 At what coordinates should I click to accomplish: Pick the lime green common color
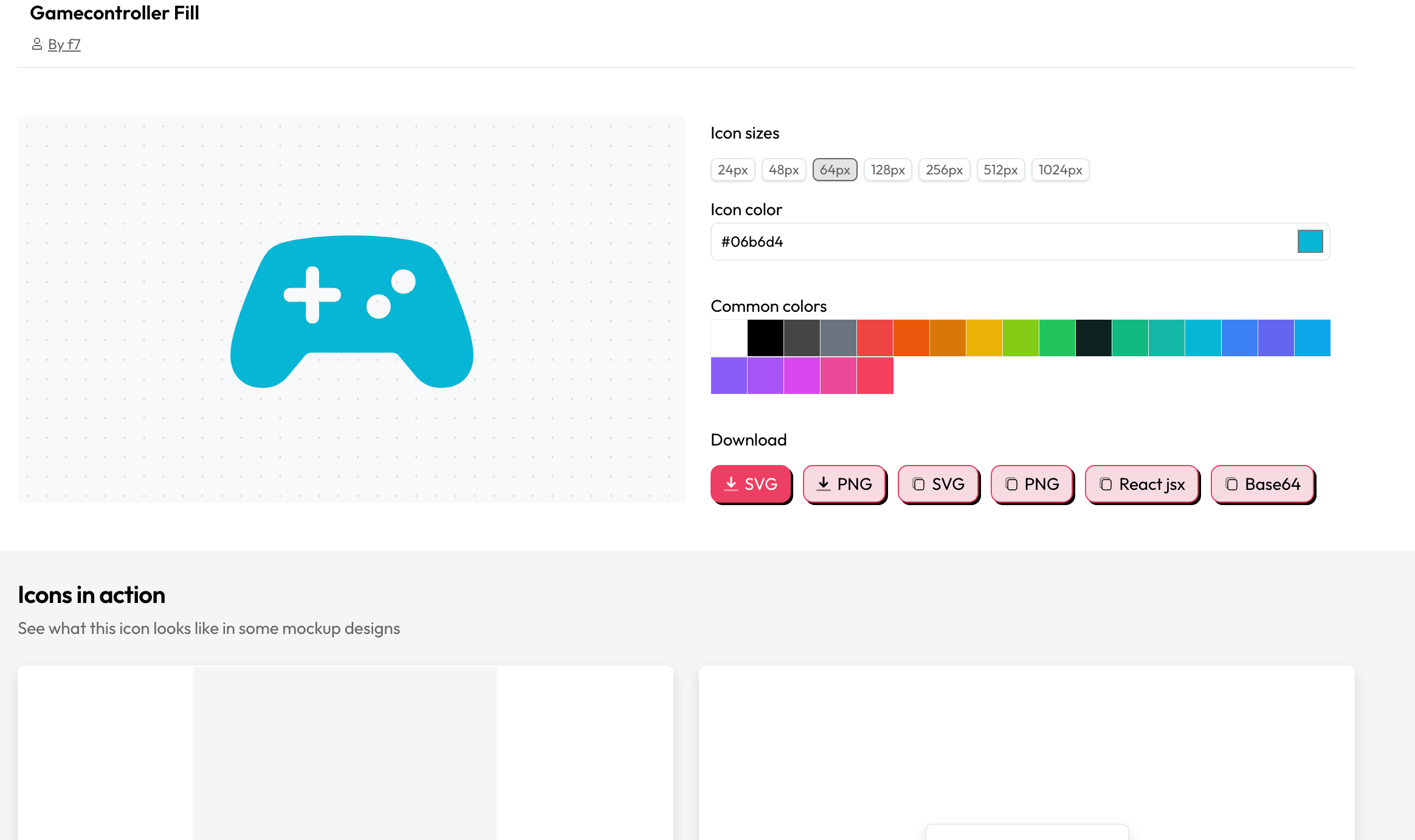1021,338
